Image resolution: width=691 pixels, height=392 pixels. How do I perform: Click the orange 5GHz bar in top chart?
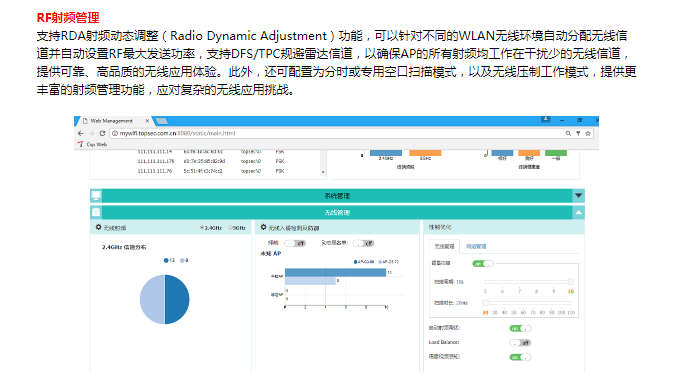(425, 153)
